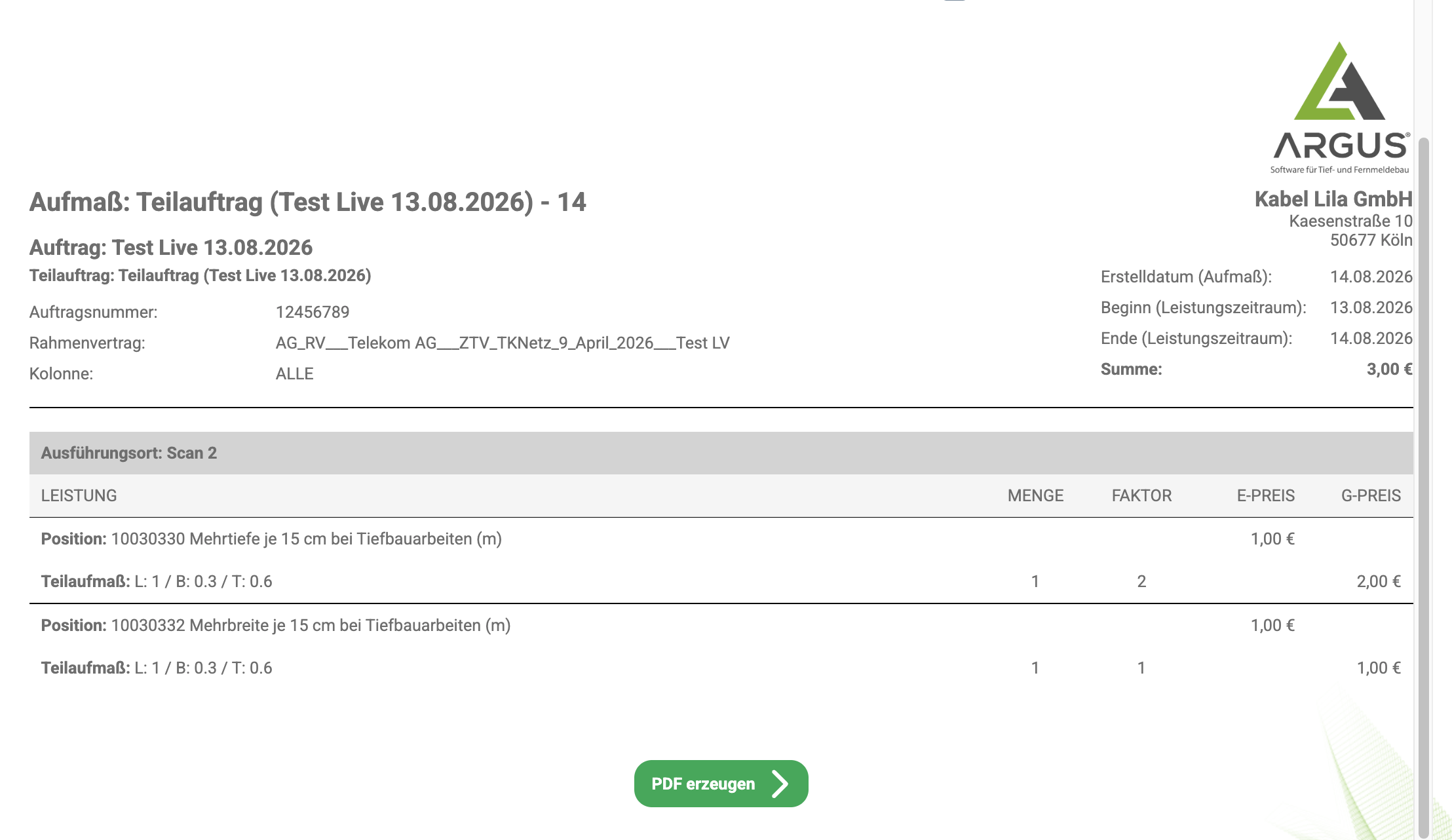Click the 2,00 € G-Preis amount
The width and height of the screenshot is (1452, 840).
tap(1379, 581)
